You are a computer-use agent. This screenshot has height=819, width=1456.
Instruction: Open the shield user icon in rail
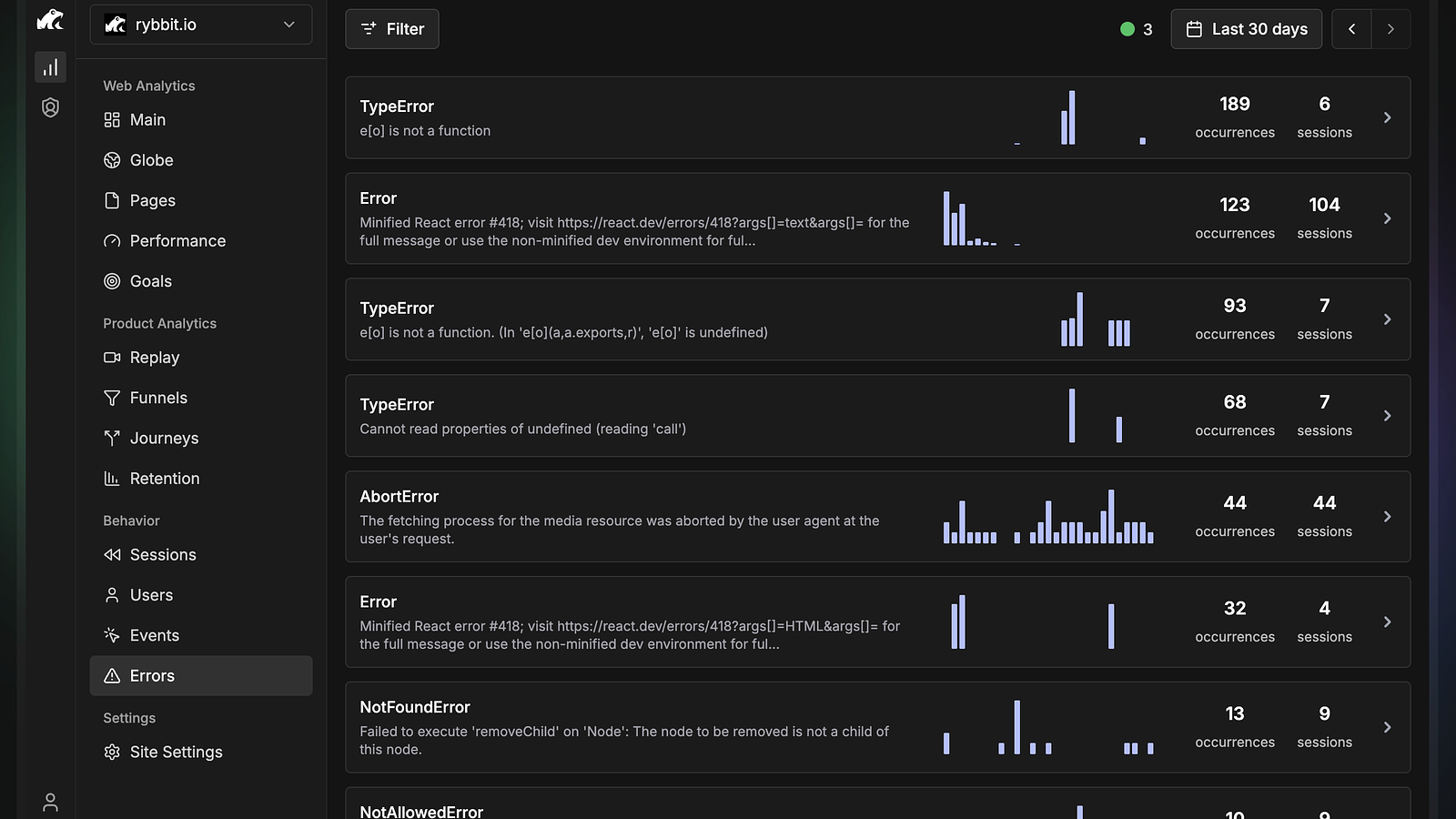tap(50, 107)
